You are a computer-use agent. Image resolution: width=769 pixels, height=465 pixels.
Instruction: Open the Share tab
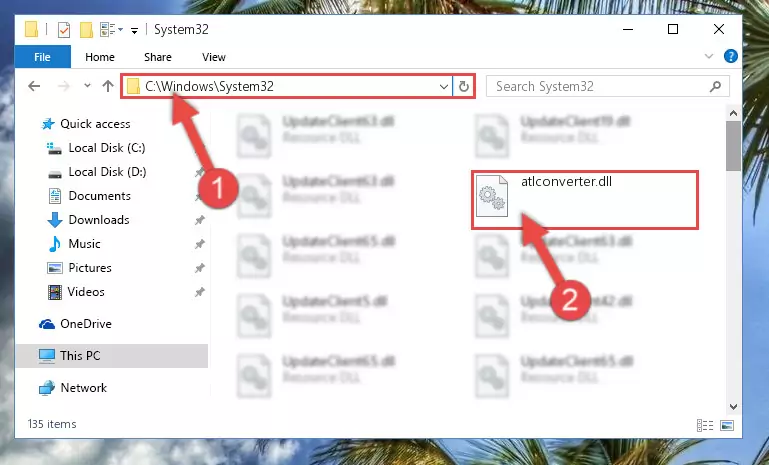point(157,57)
